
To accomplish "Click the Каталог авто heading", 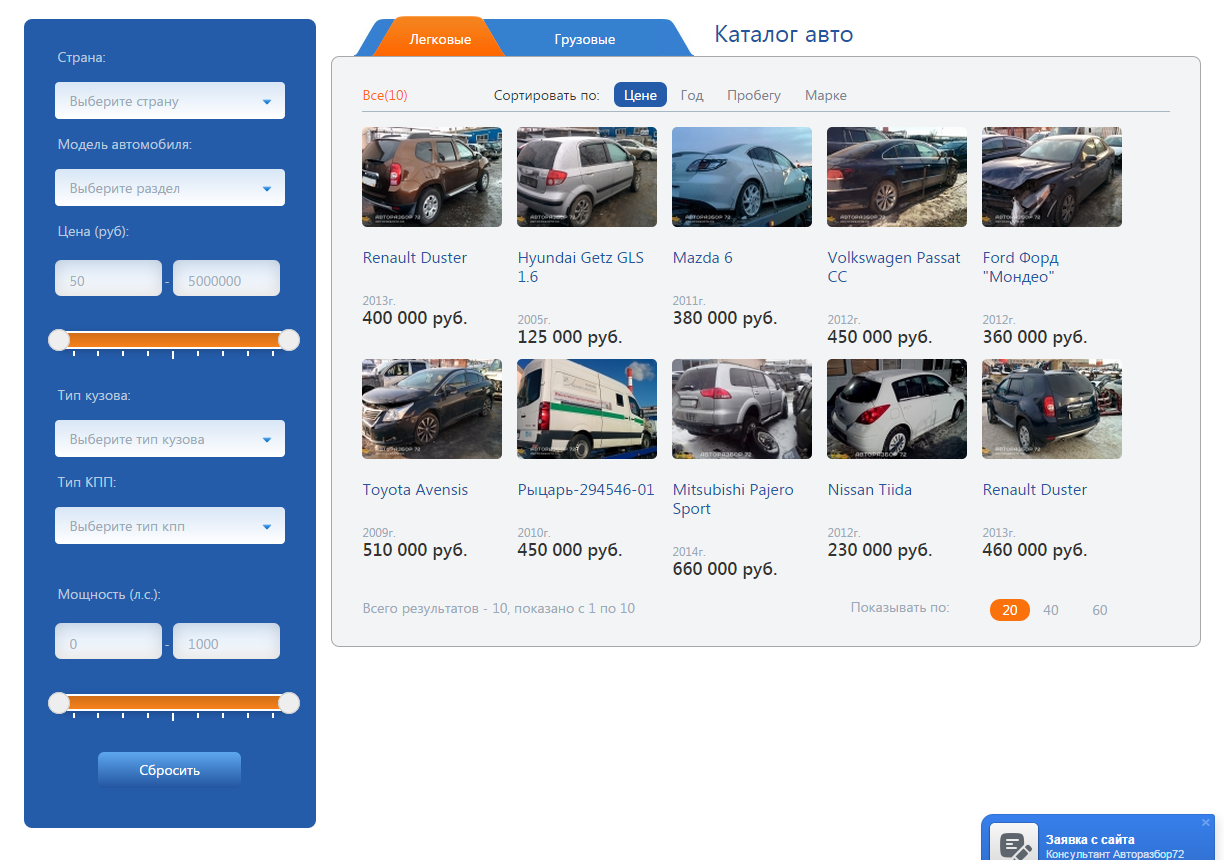I will [x=784, y=34].
